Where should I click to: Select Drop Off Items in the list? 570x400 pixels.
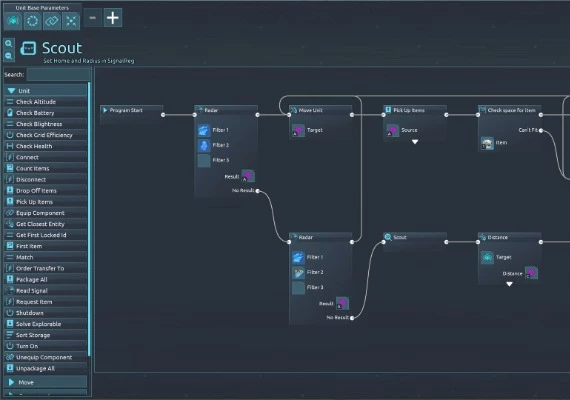(x=45, y=191)
